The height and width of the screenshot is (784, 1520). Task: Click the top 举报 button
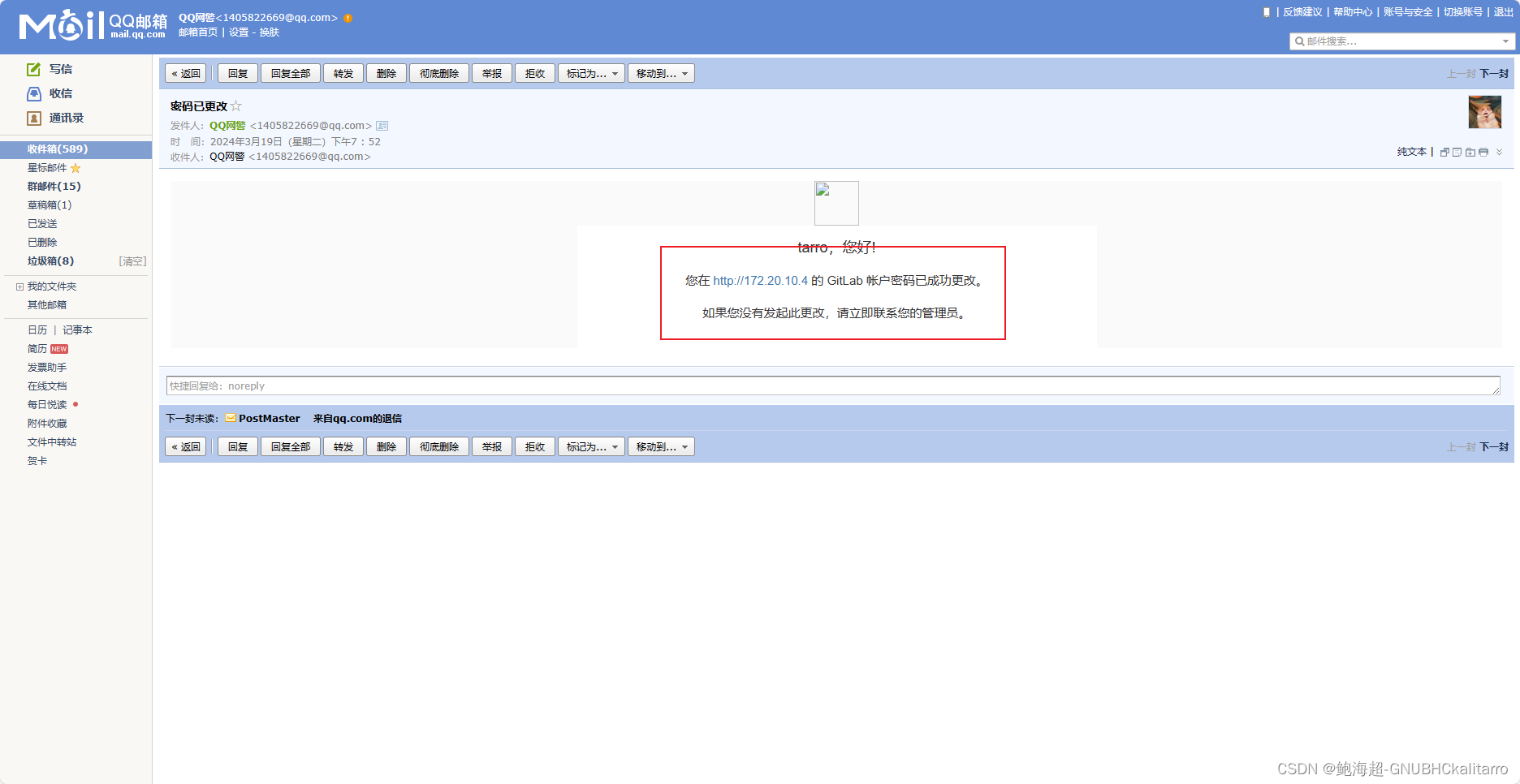pos(492,74)
